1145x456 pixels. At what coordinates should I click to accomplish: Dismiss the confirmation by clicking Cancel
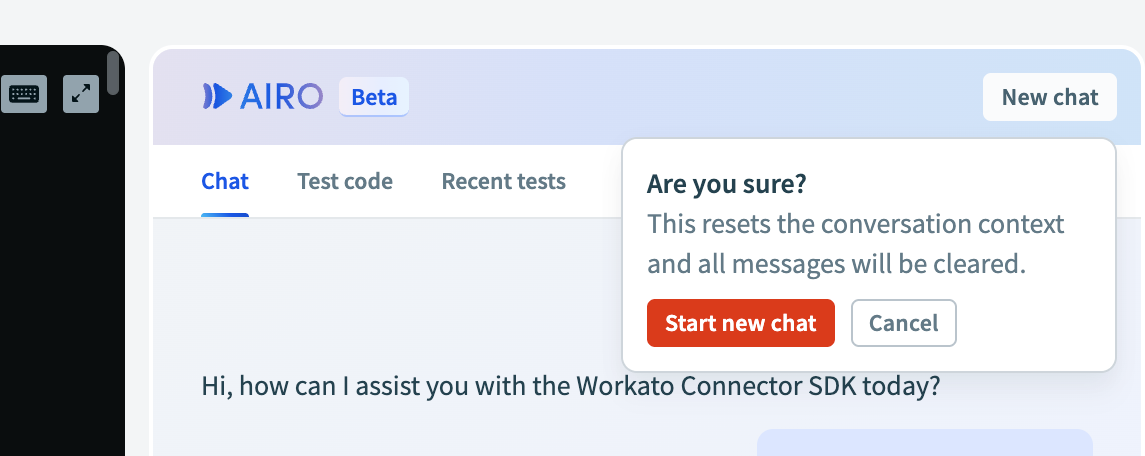coord(904,323)
